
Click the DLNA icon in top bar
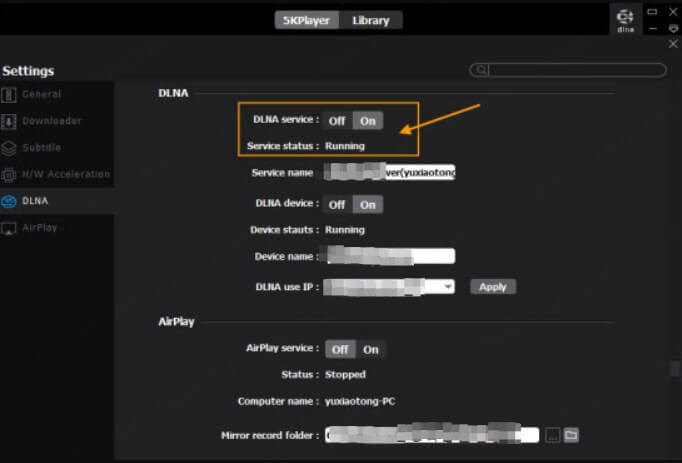(x=624, y=20)
